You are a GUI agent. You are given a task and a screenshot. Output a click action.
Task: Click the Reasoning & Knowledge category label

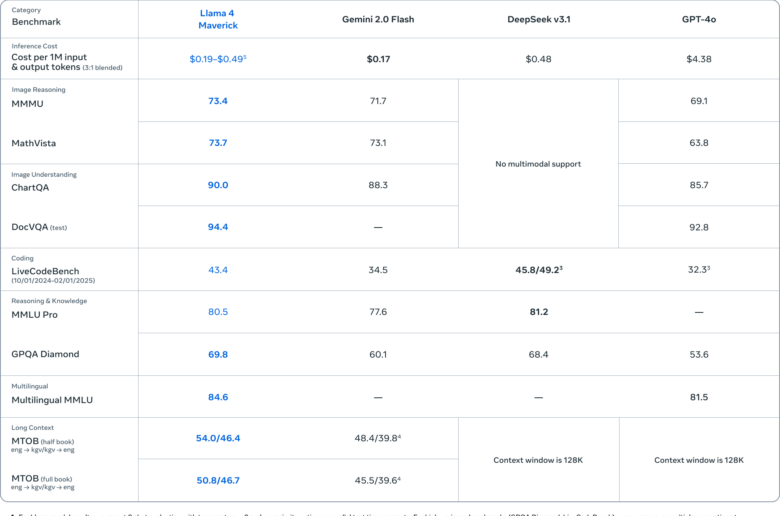pos(49,301)
